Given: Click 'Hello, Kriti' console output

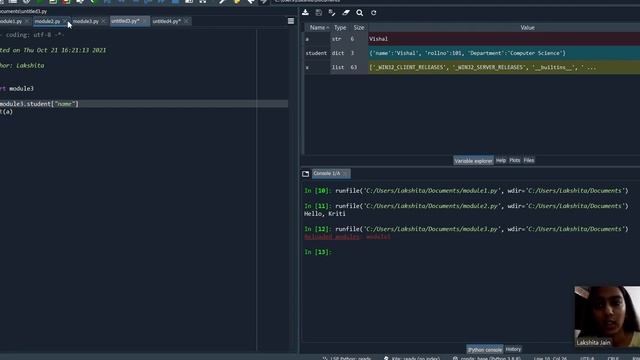Looking at the screenshot, I should (x=324, y=214).
